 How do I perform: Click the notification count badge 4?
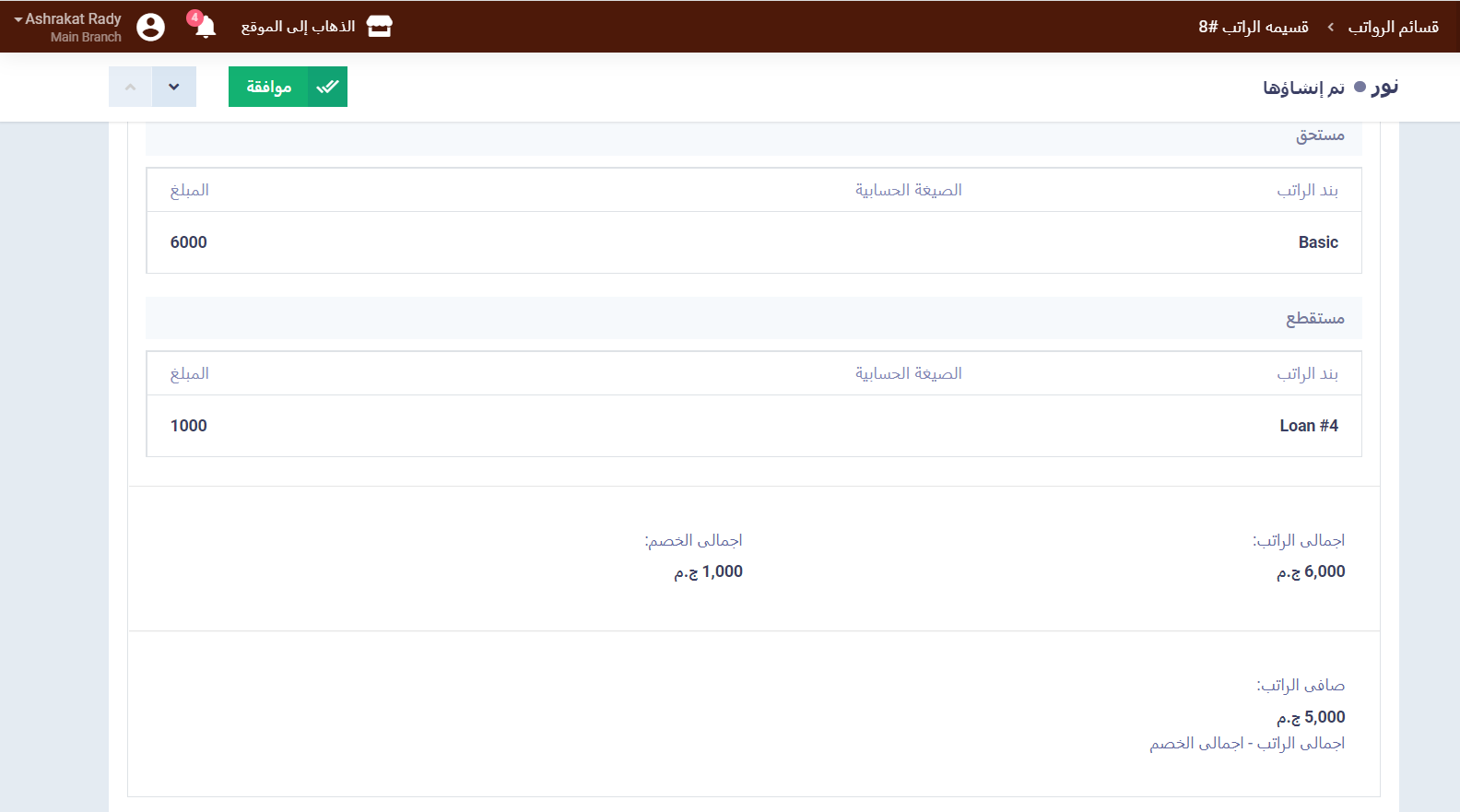point(194,18)
